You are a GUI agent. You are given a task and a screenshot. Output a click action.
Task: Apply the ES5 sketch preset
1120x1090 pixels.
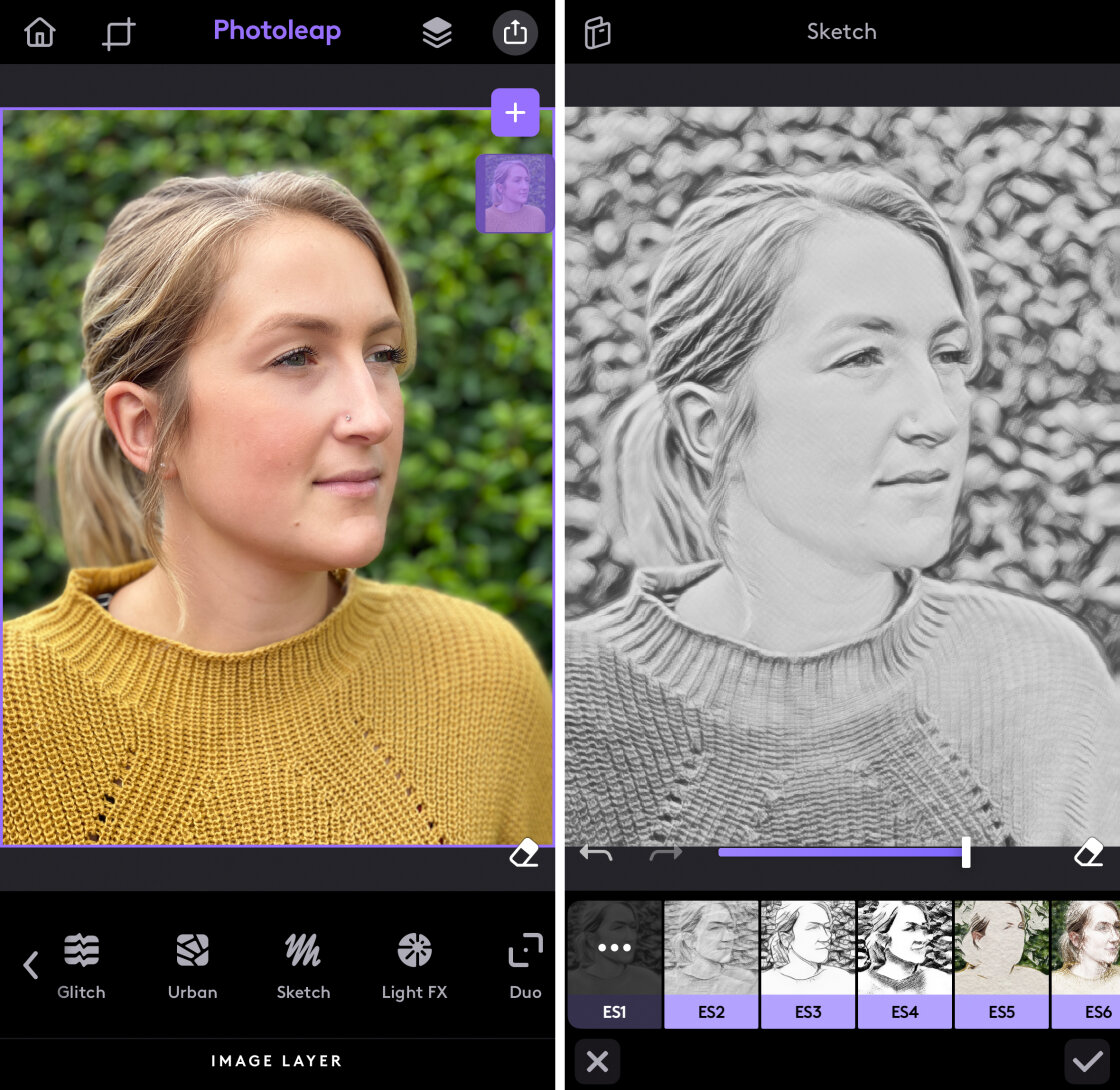coord(1001,964)
